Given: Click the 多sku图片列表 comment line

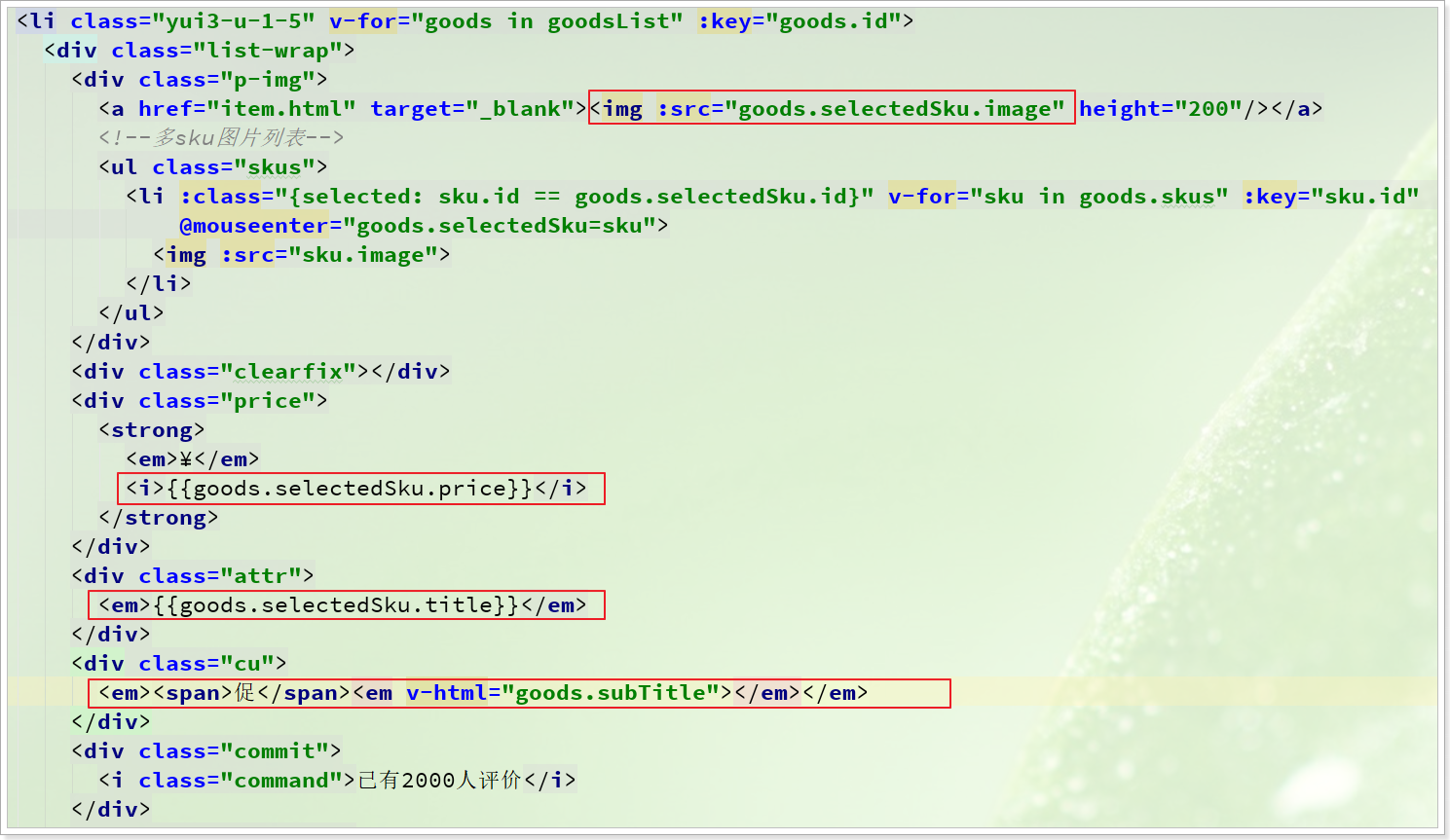Looking at the screenshot, I should point(221,138).
